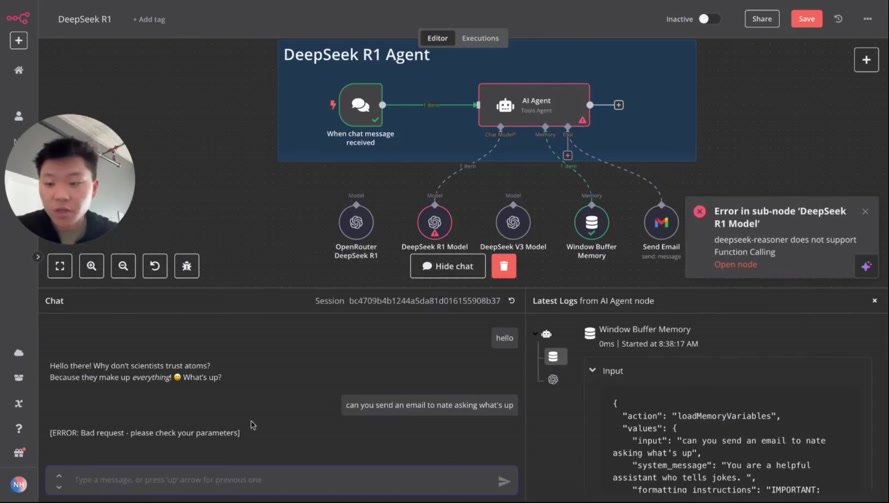Click the email request chat message
The width and height of the screenshot is (889, 503).
point(429,405)
